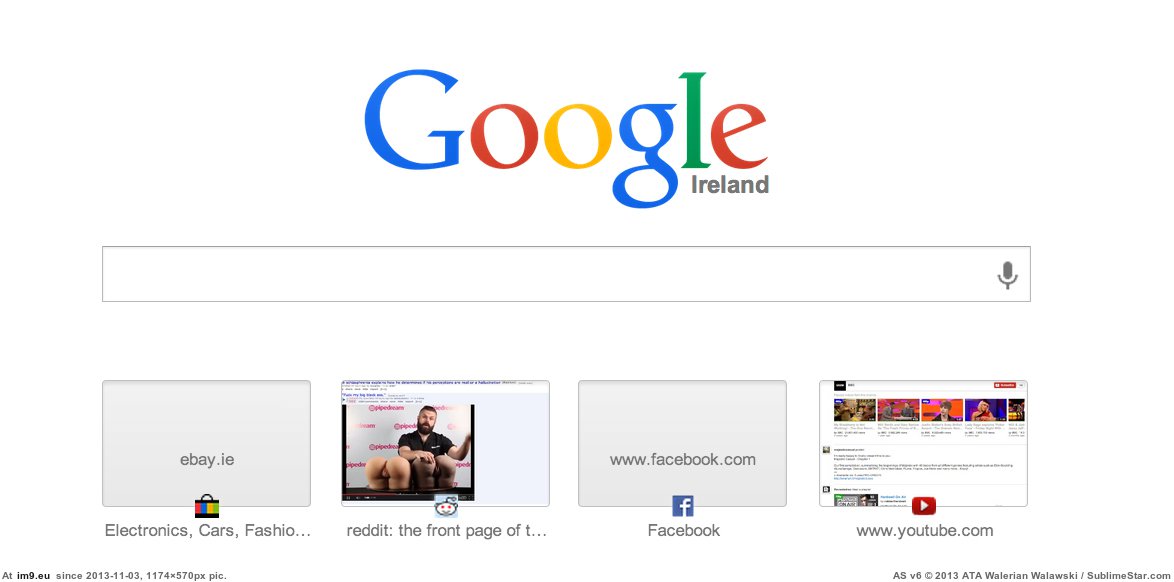The height and width of the screenshot is (582, 1174).
Task: Click the eBay shopping bag favicon
Action: click(x=207, y=506)
